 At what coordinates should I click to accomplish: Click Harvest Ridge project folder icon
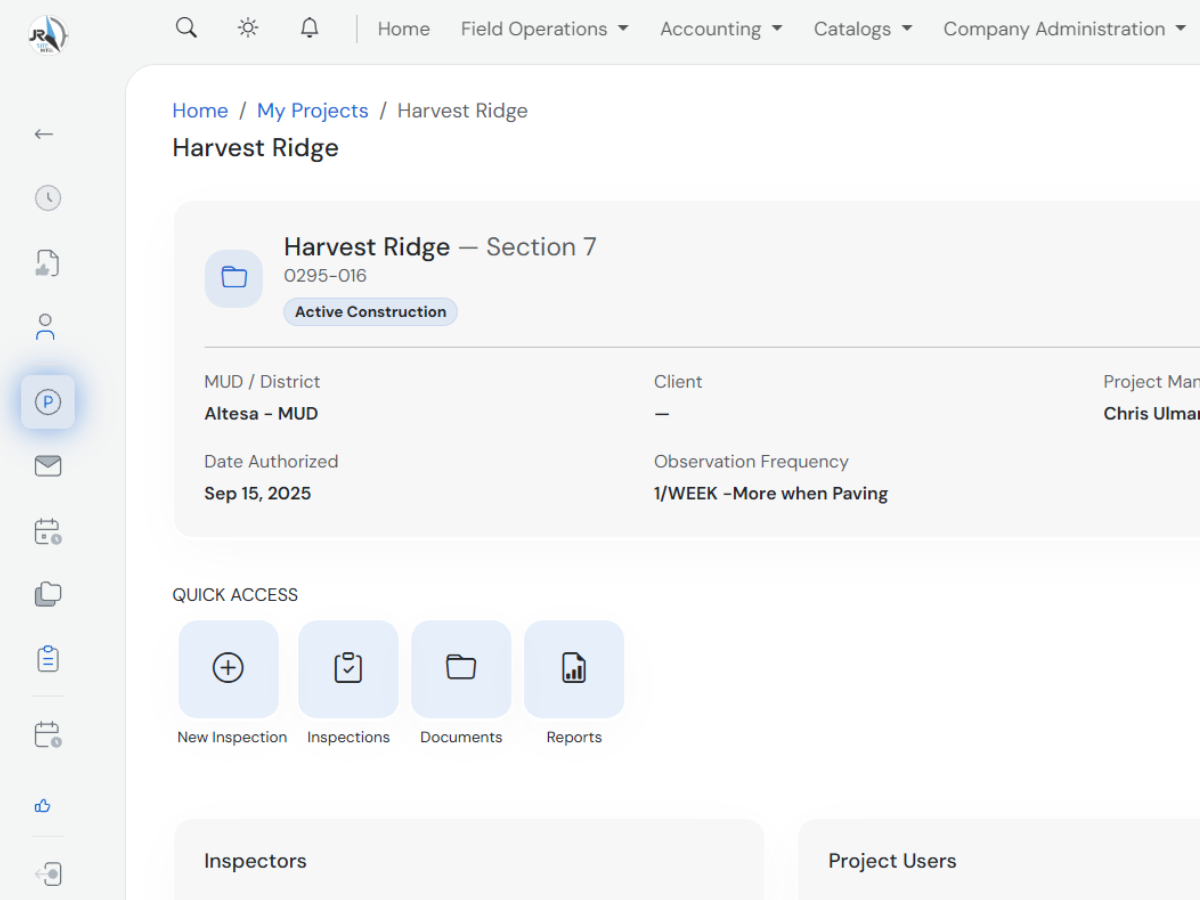click(x=234, y=278)
